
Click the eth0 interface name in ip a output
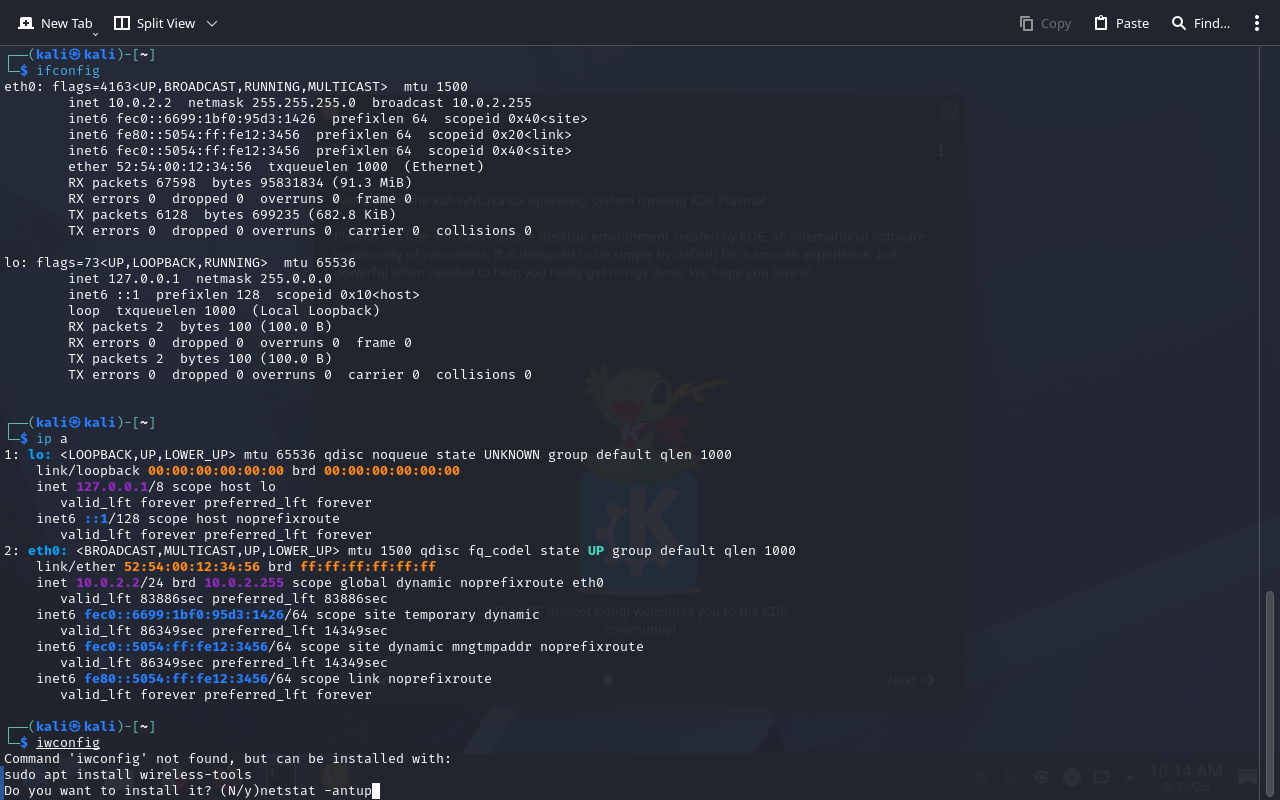click(x=48, y=551)
